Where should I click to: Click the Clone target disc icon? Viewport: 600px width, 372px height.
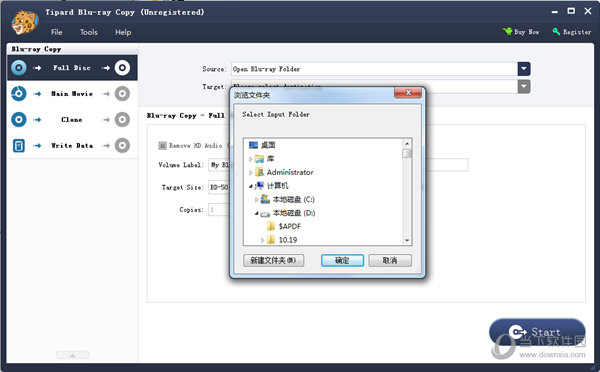tap(122, 119)
